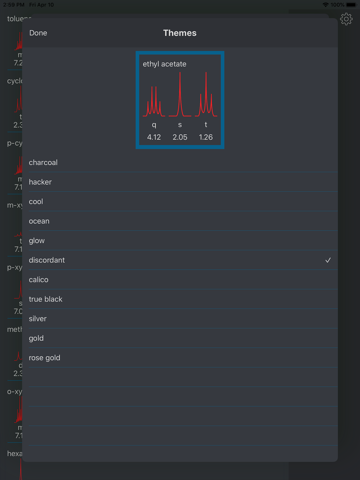Pick the rose gold theme
The image size is (360, 480).
tap(180, 358)
